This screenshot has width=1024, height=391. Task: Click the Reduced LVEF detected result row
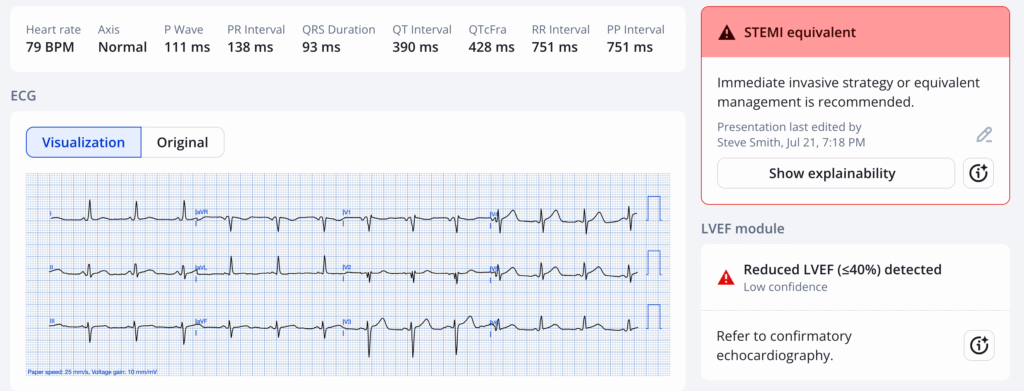(856, 277)
